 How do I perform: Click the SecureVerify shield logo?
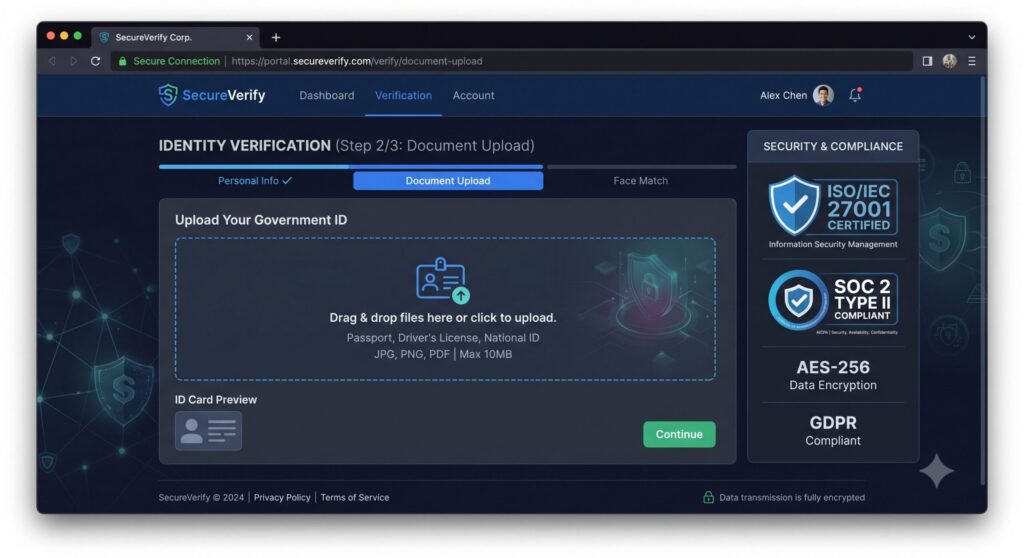click(x=168, y=95)
